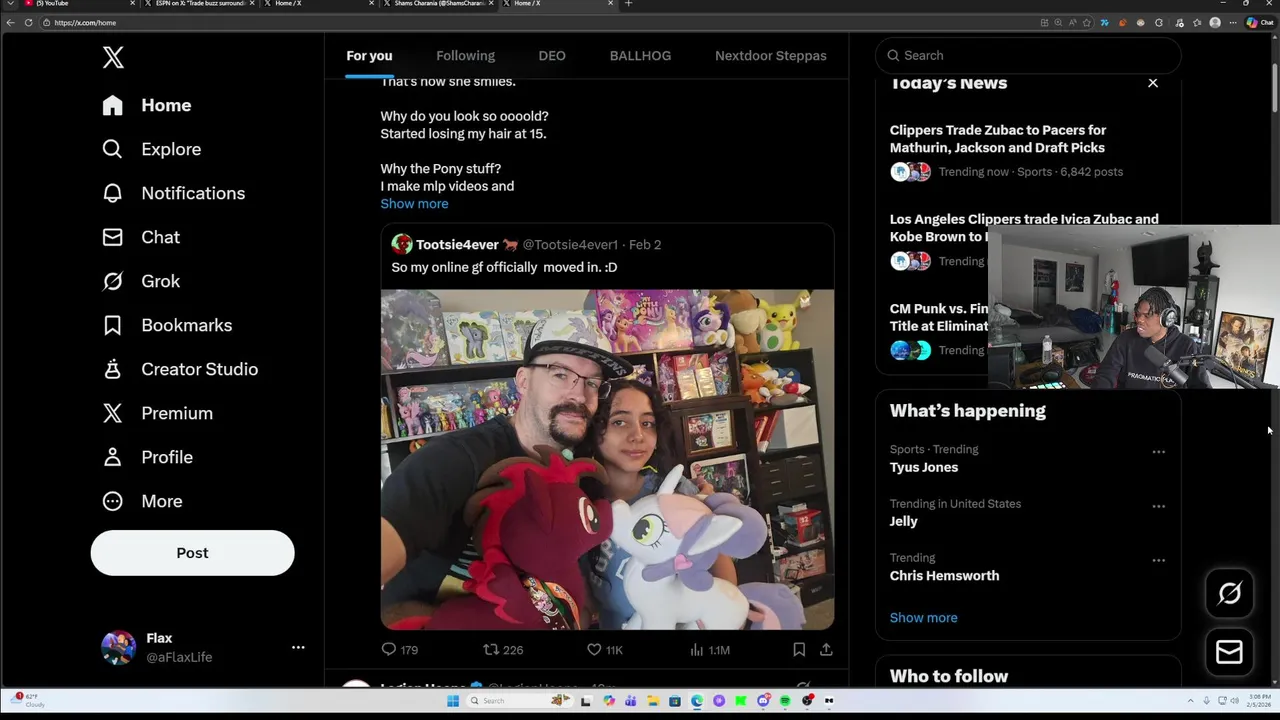1280x720 pixels.
Task: Open Chat in the left sidebar
Action: [141, 237]
